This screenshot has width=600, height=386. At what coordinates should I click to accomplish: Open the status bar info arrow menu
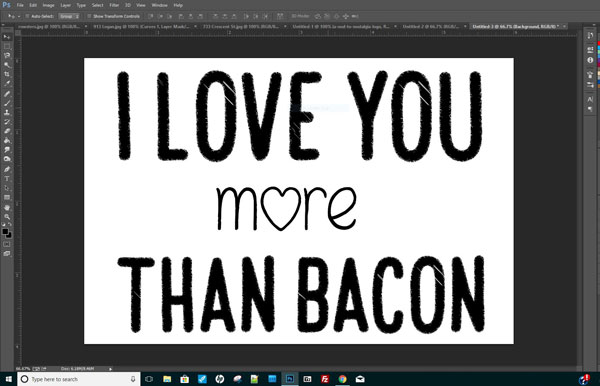point(110,369)
